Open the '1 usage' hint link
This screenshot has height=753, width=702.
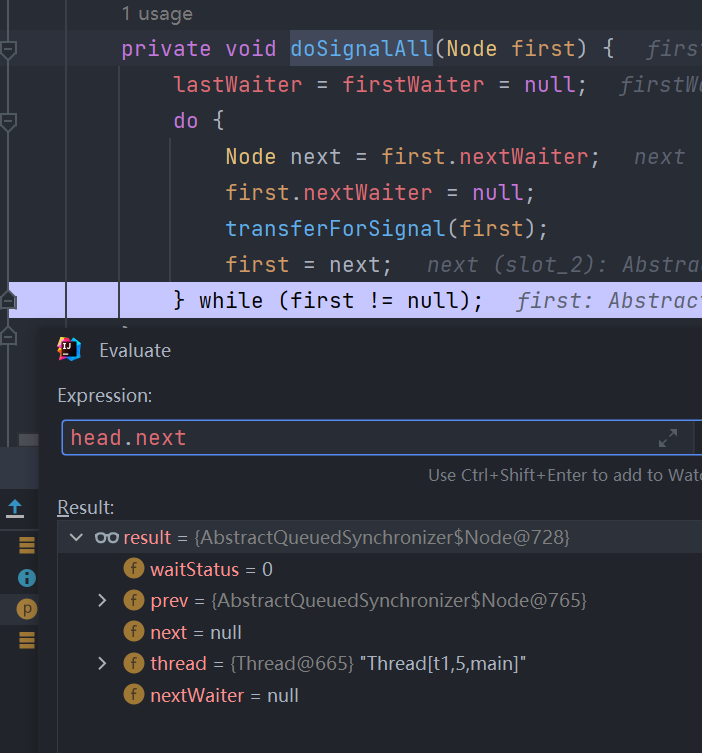coord(157,14)
